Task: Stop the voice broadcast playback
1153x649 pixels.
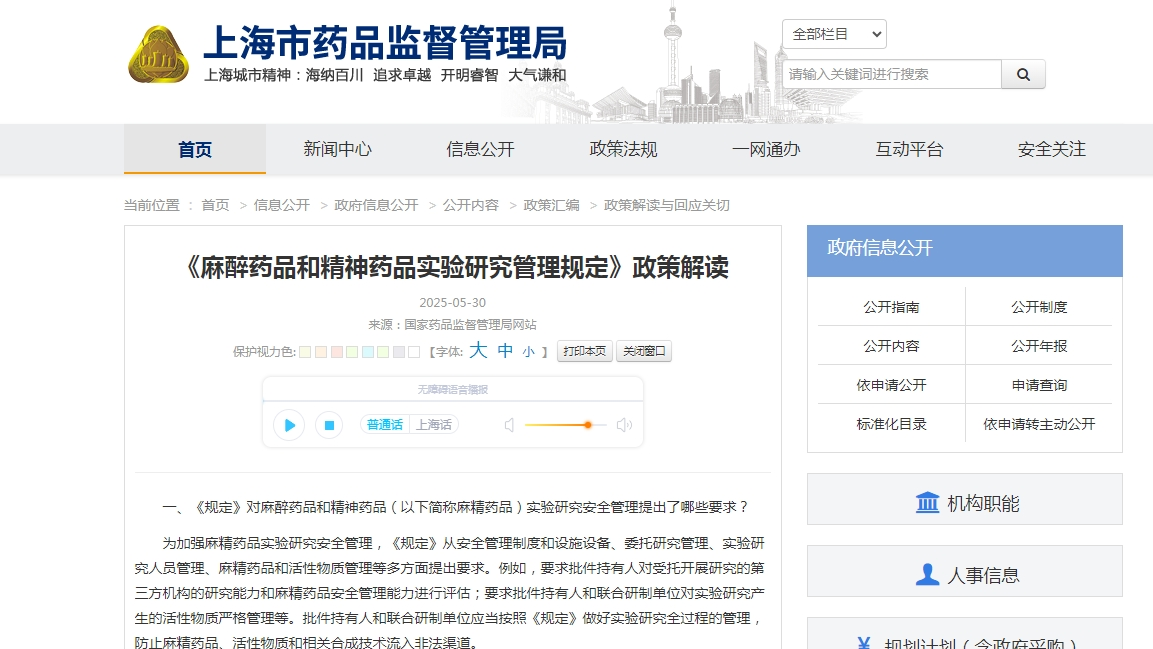Action: coord(329,425)
